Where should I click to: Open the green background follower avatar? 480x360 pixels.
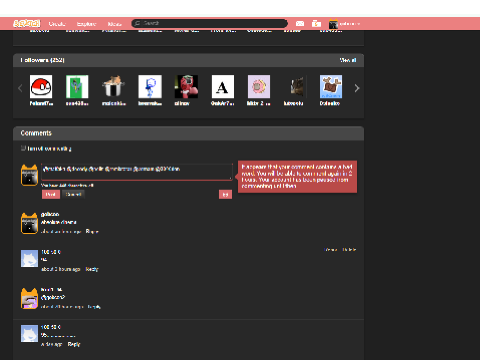pos(77,86)
